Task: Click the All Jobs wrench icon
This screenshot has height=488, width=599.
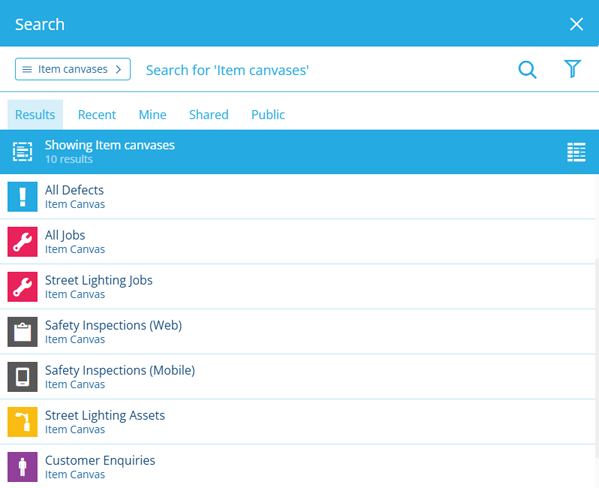Action: pos(23,242)
